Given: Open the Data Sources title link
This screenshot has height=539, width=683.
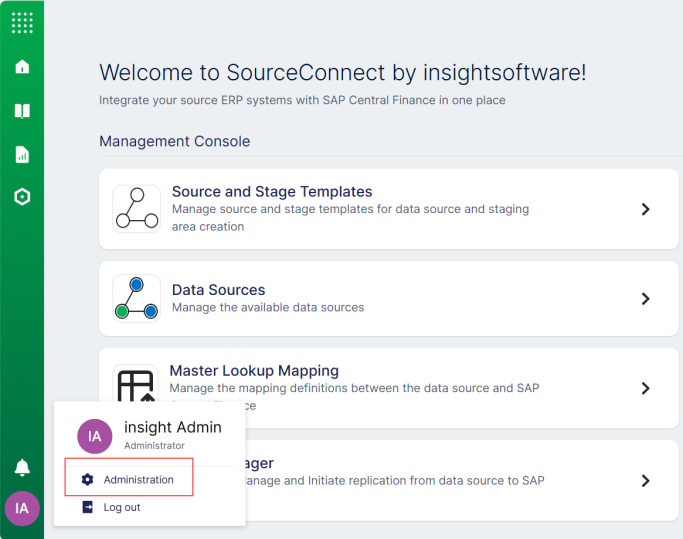Looking at the screenshot, I should 219,290.
